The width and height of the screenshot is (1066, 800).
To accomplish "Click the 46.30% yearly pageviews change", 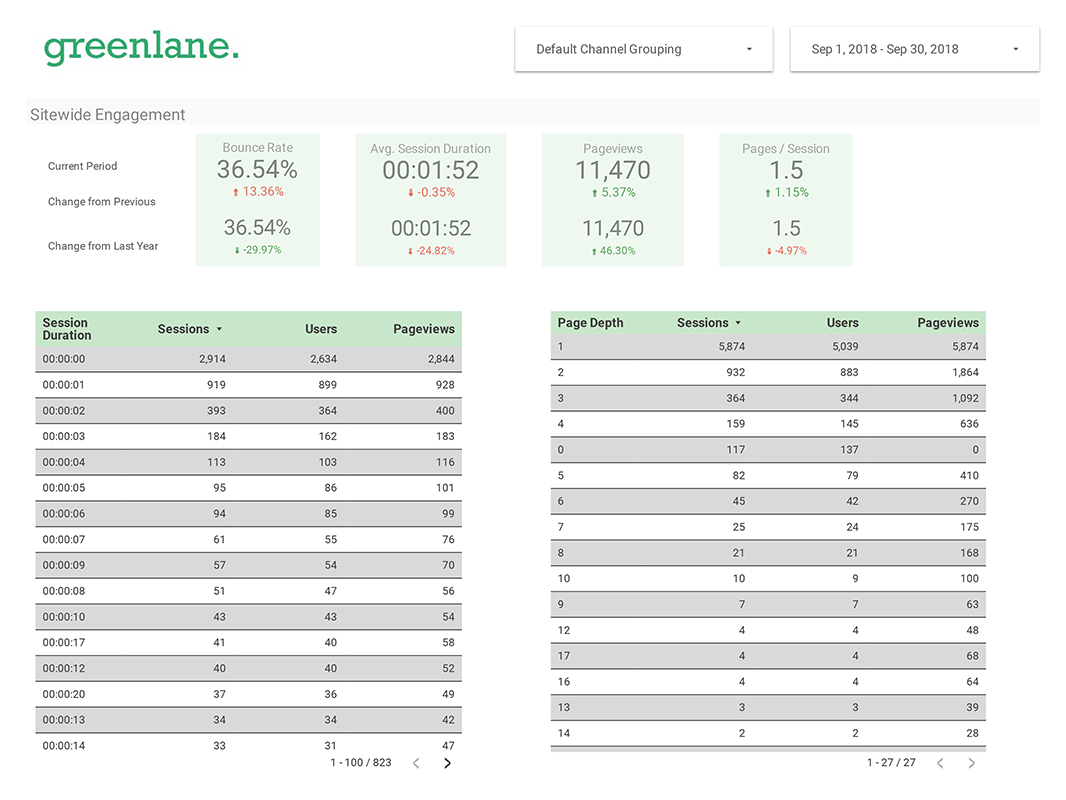I will click(613, 251).
